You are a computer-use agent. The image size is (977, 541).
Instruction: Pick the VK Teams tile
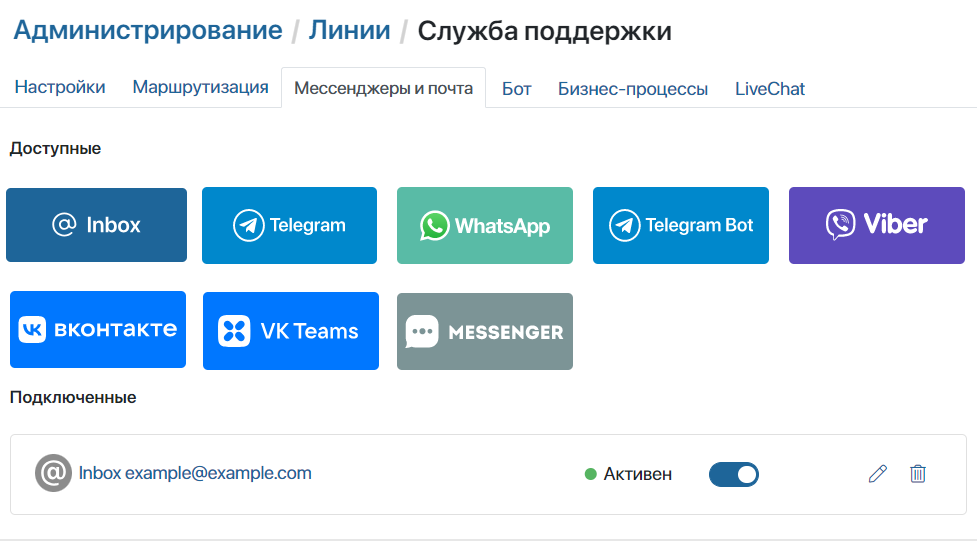point(291,331)
